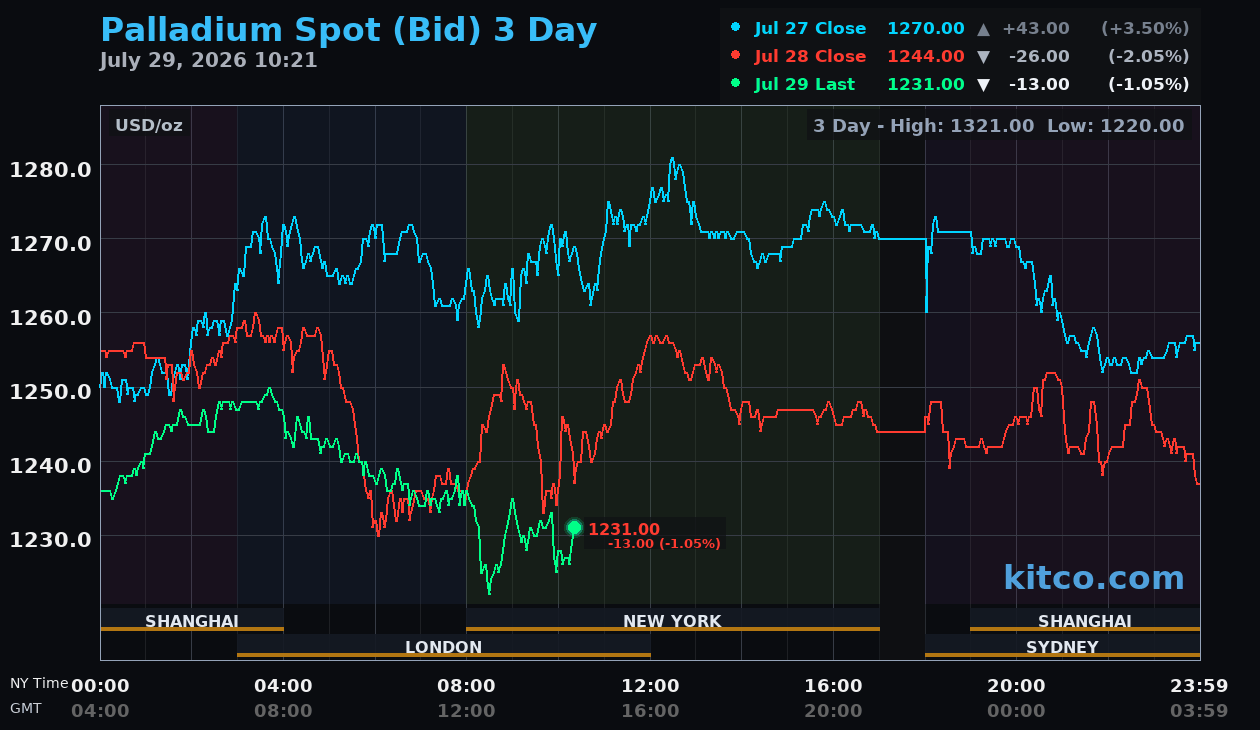Click the kitco.com logo

pyautogui.click(x=1094, y=578)
